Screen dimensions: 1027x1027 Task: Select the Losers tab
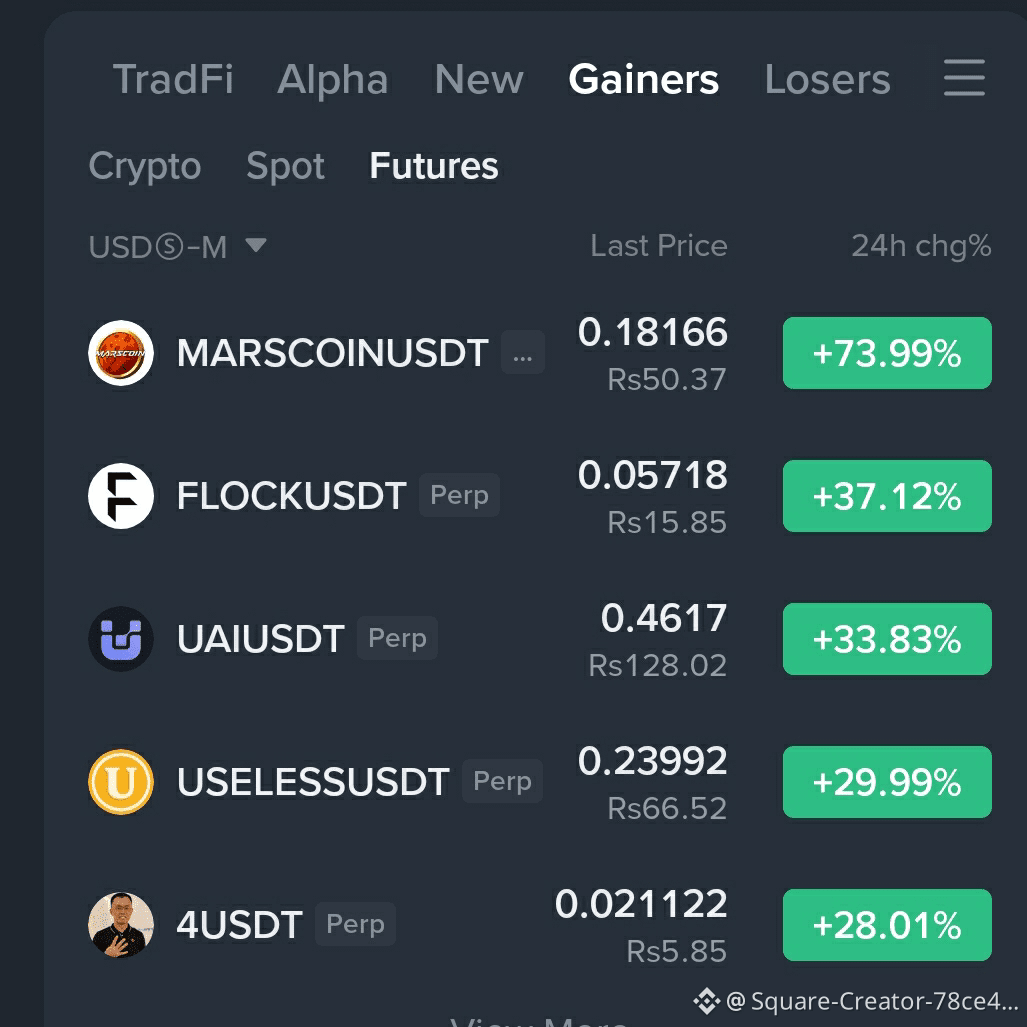coord(827,79)
